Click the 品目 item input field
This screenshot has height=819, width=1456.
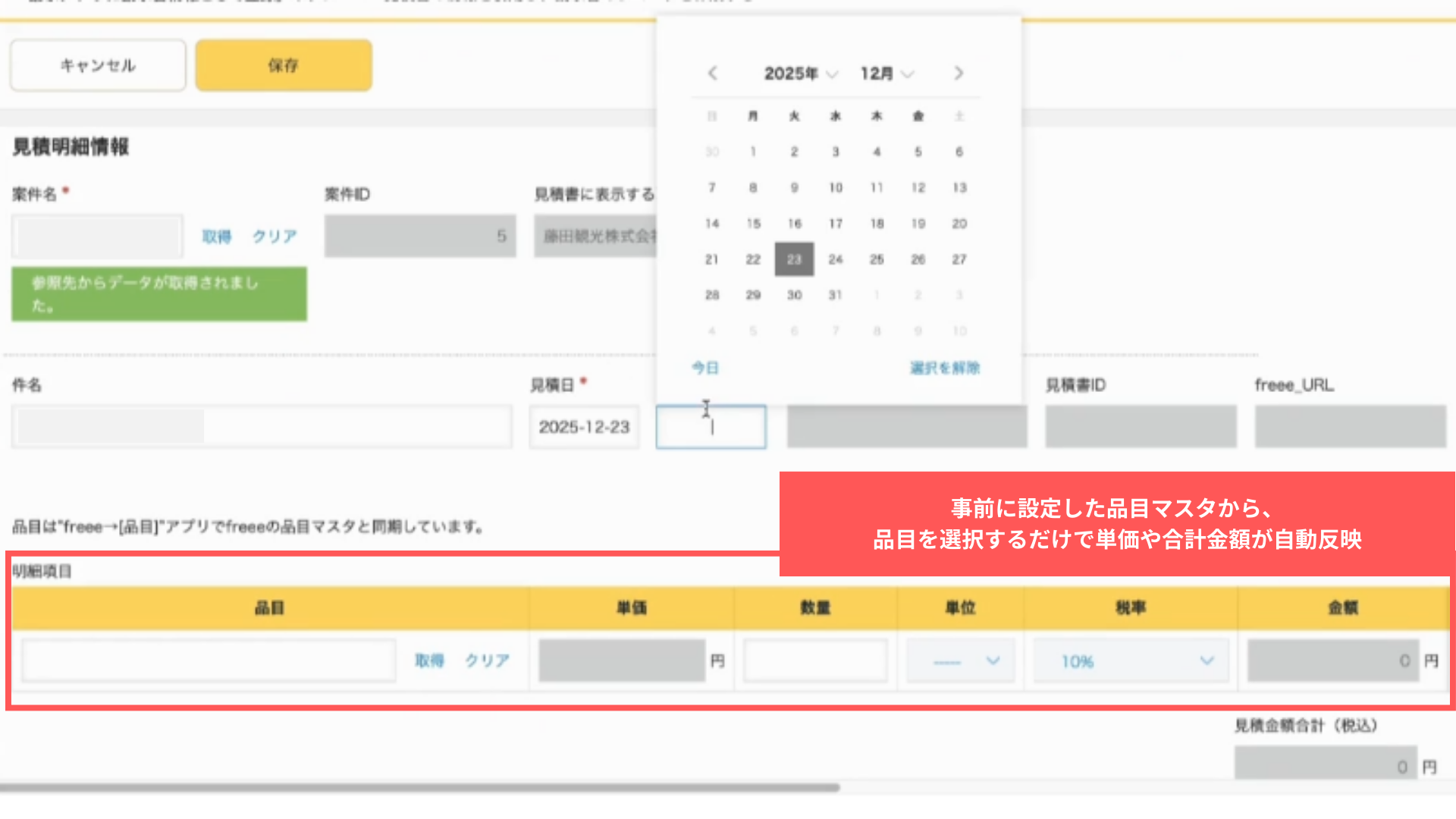coord(206,660)
